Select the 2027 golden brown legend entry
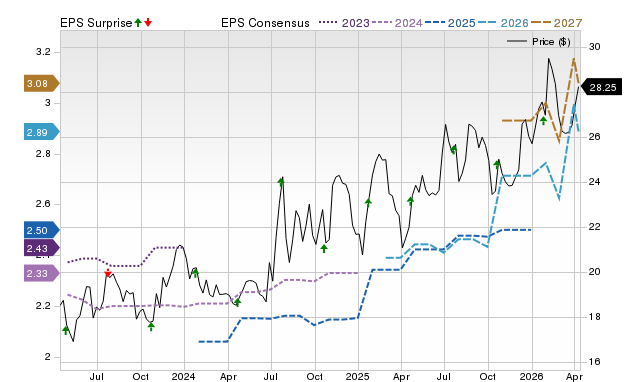This screenshot has width=640, height=382. pyautogui.click(x=556, y=23)
